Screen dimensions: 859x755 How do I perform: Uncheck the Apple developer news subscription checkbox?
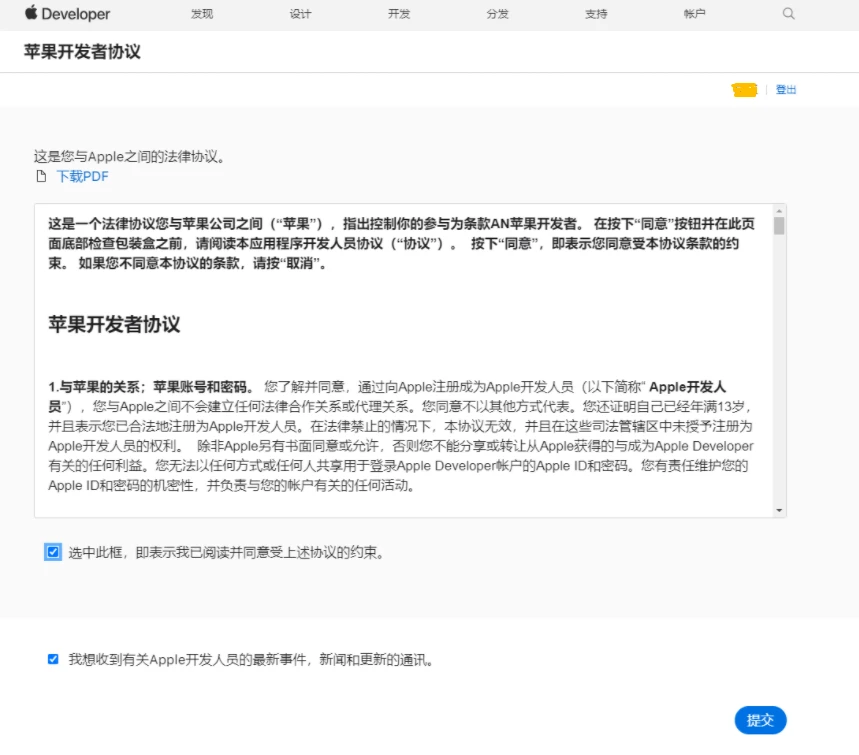point(53,659)
